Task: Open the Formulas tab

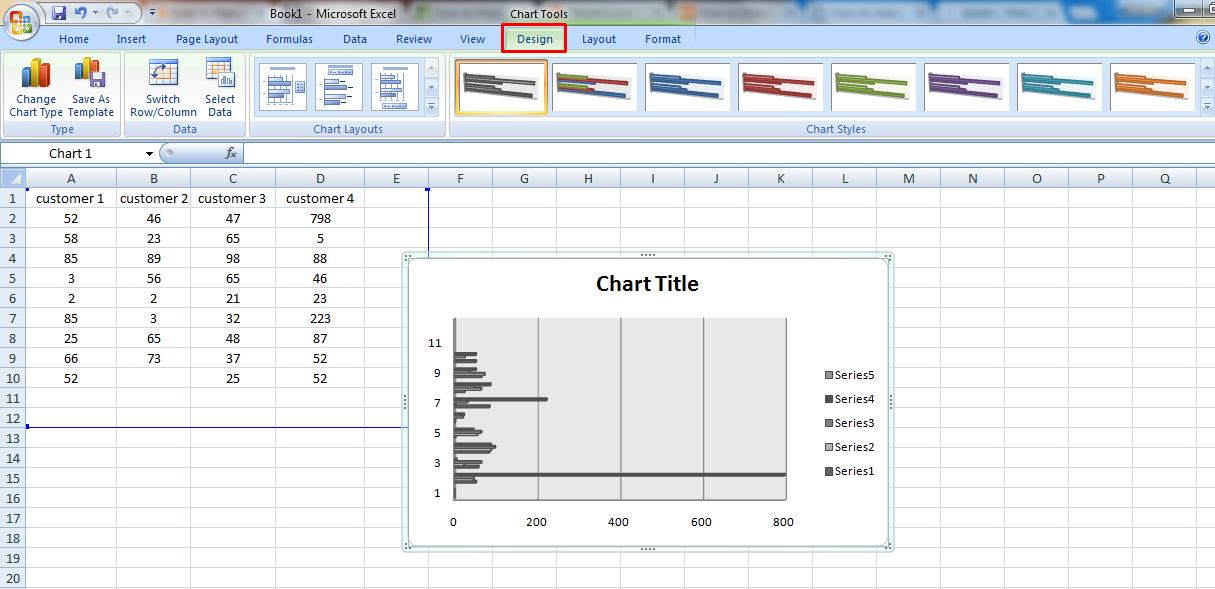Action: [x=289, y=39]
